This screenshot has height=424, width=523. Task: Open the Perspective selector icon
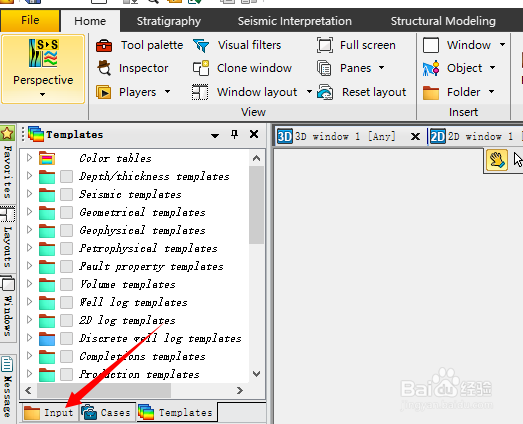point(43,53)
